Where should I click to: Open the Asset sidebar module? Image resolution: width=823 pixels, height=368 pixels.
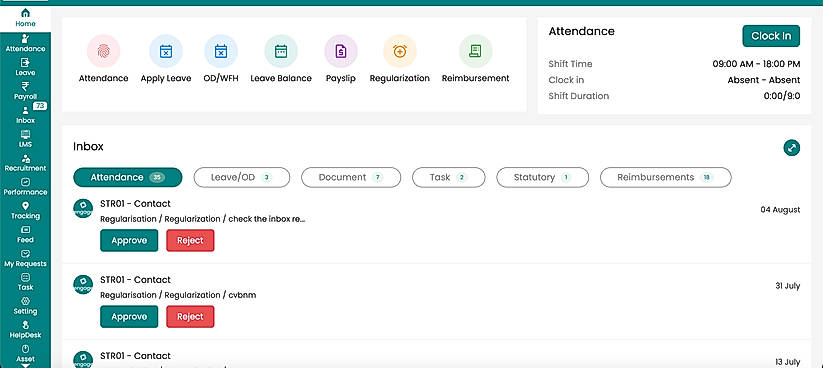pyautogui.click(x=25, y=354)
